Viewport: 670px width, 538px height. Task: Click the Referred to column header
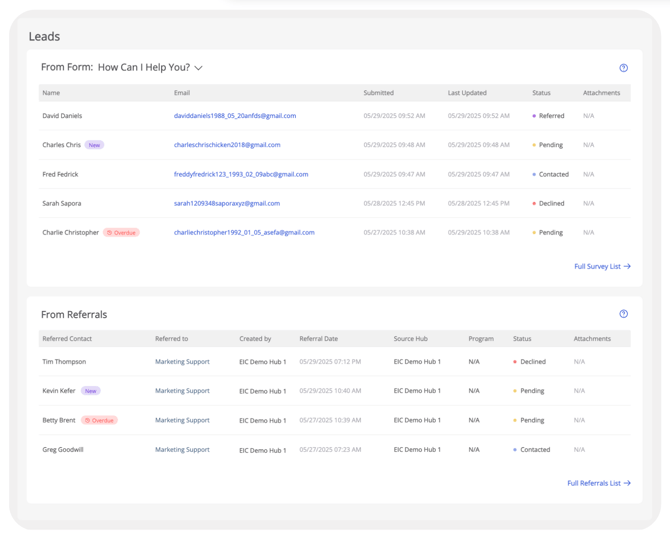[x=171, y=338]
